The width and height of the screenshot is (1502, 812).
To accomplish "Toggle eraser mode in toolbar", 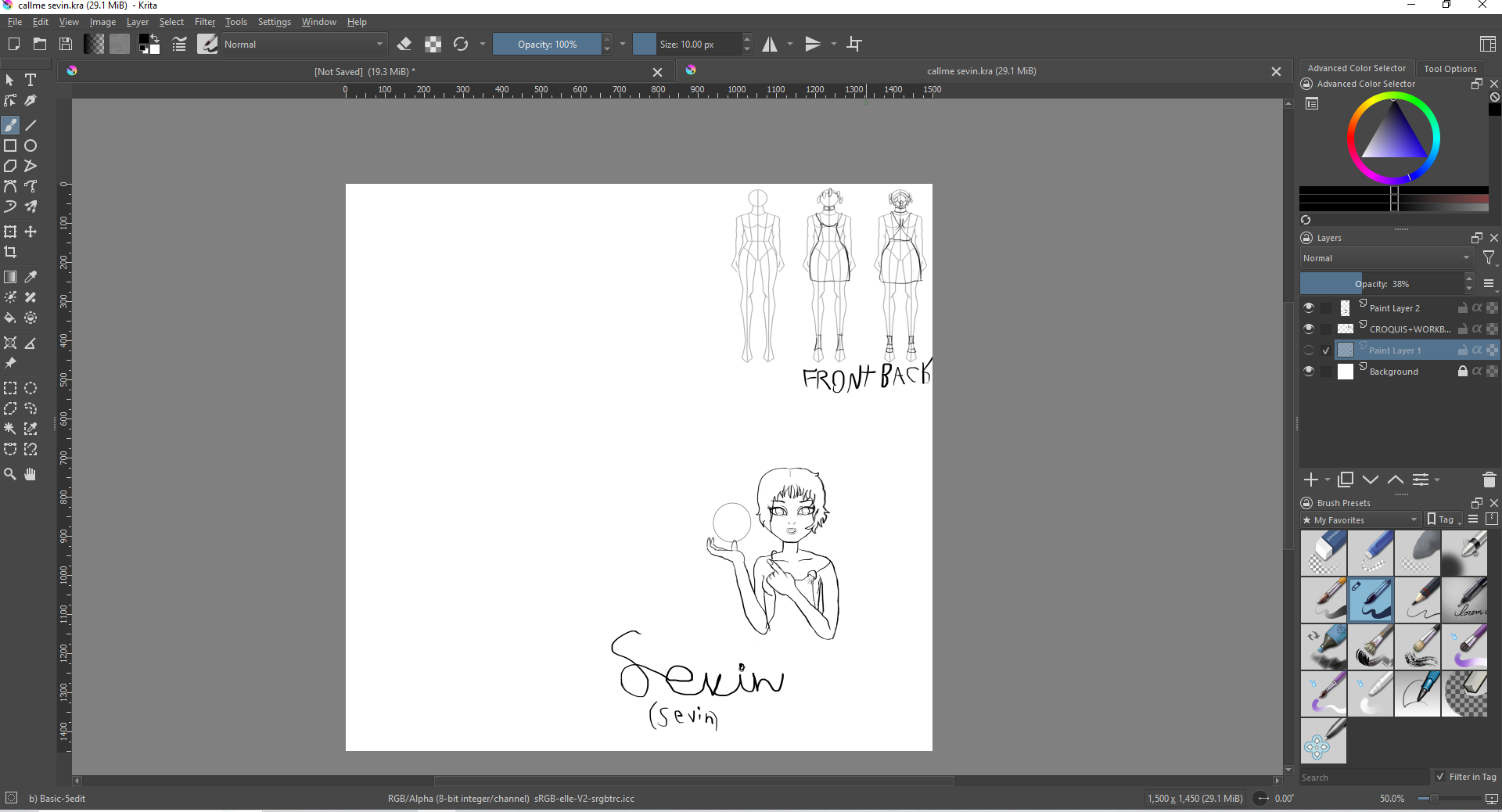I will click(x=404, y=44).
